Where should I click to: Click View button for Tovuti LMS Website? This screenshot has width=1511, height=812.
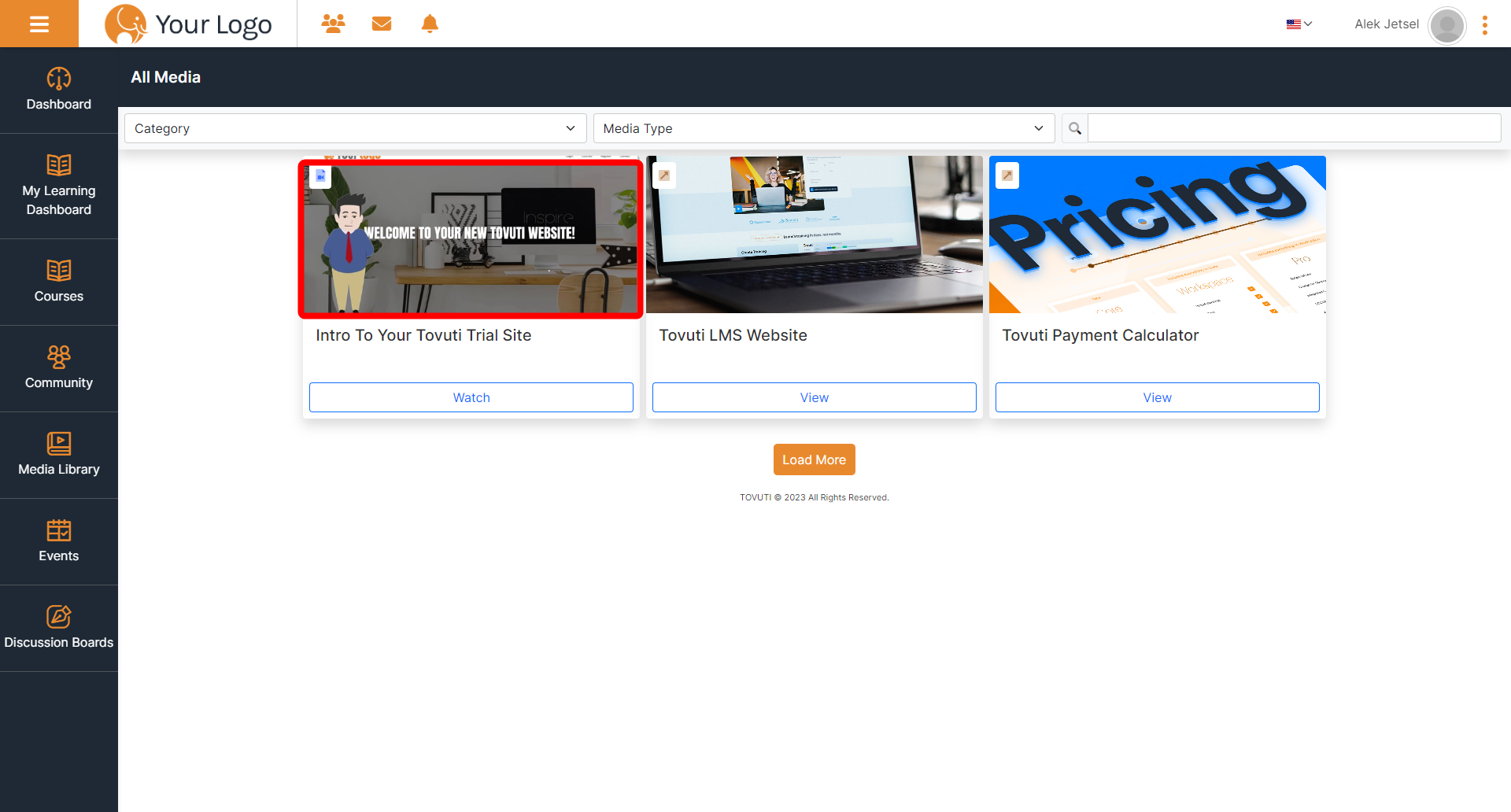pos(815,397)
